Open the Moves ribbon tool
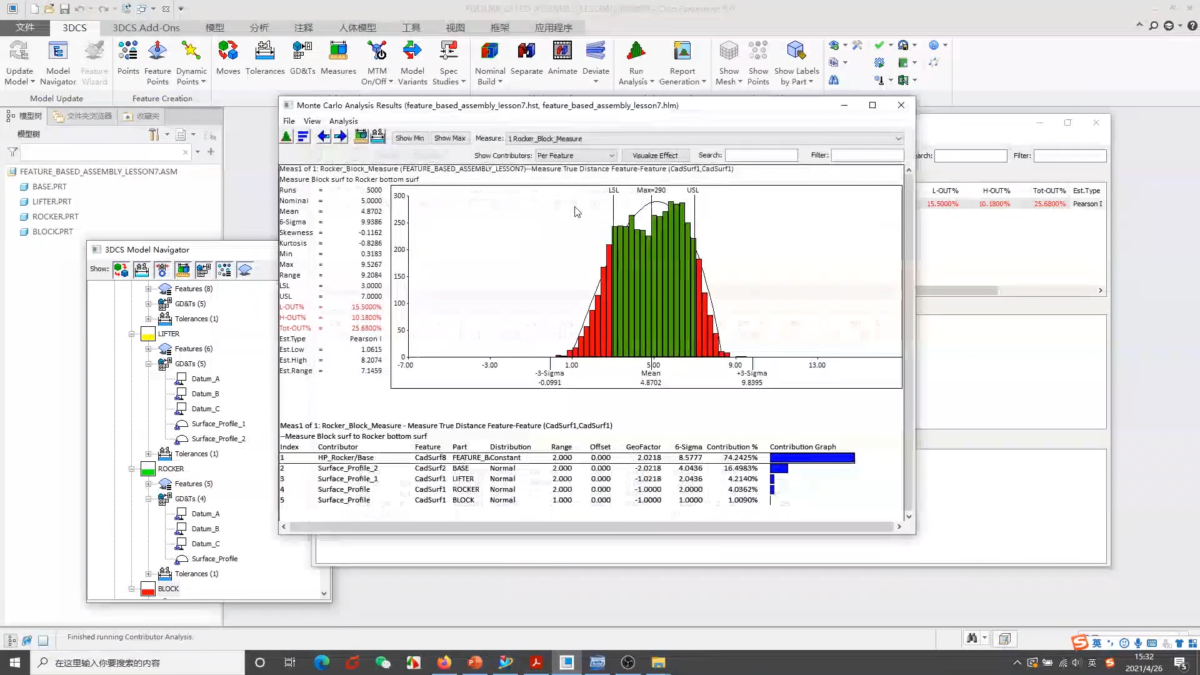Image resolution: width=1200 pixels, height=675 pixels. [228, 58]
